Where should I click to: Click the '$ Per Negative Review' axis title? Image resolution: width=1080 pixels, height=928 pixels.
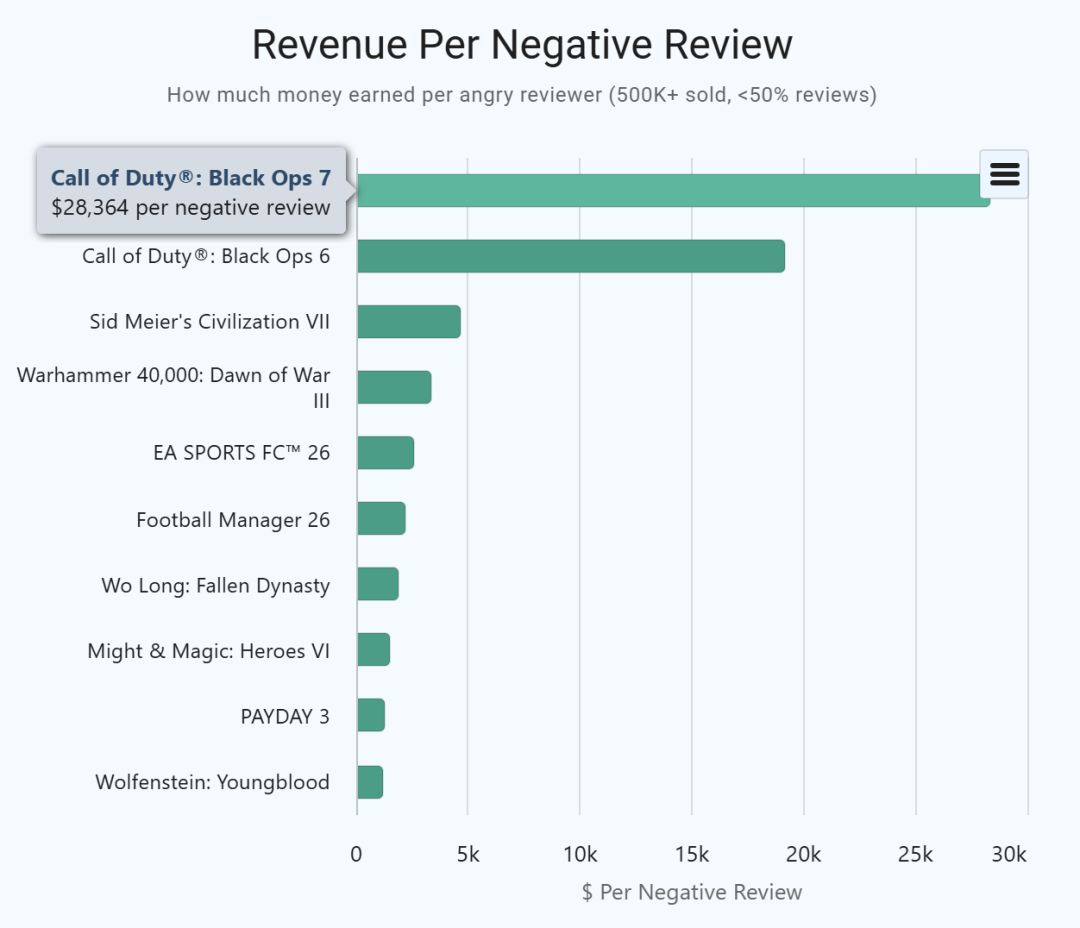click(692, 892)
